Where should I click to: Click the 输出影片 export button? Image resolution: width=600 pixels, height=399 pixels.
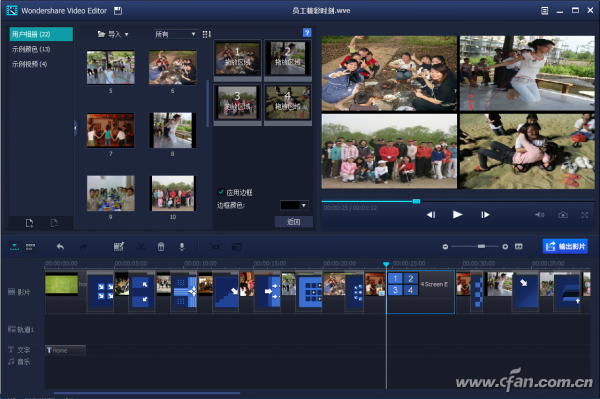pos(565,246)
